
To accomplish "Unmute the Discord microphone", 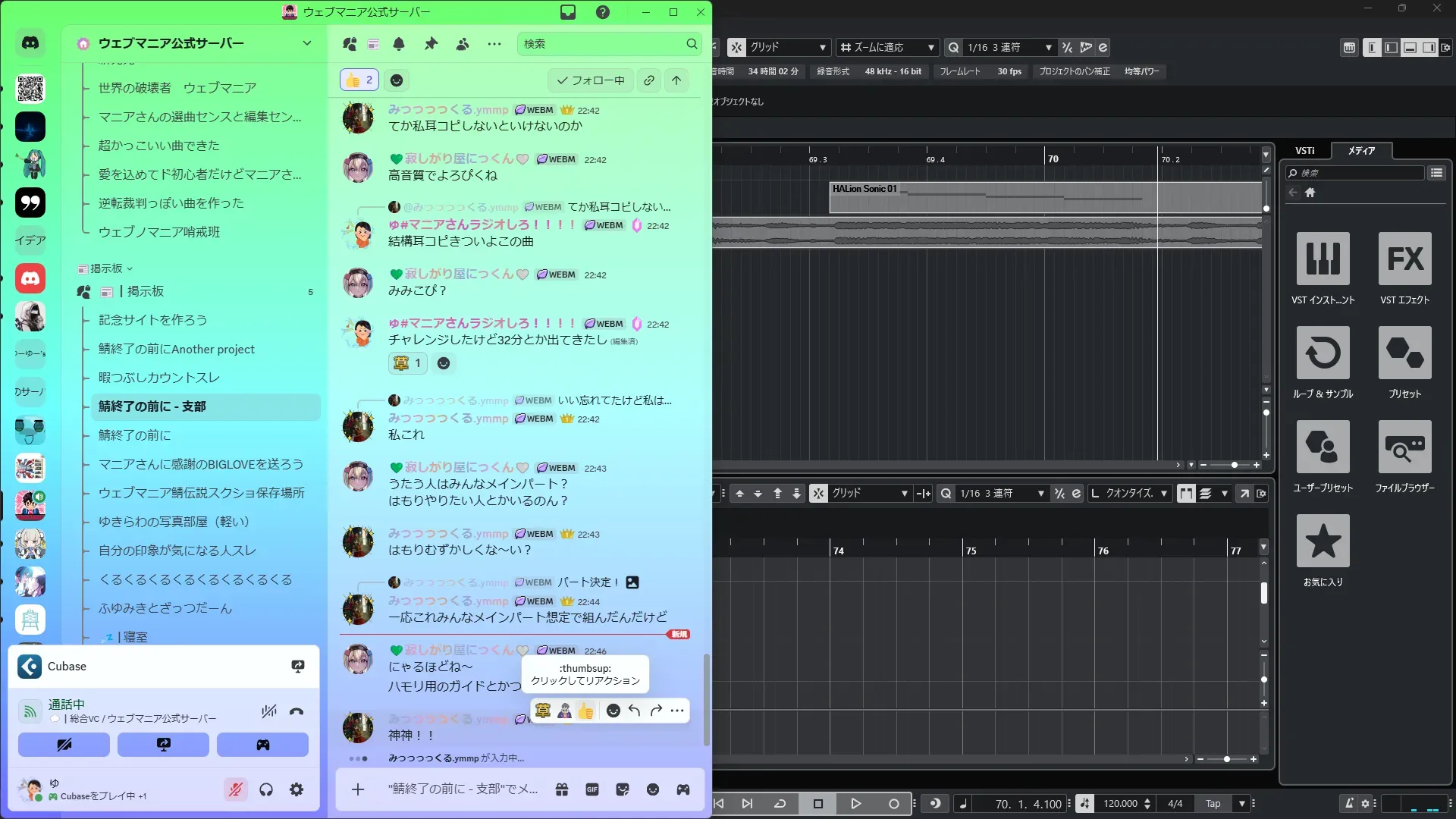I will [x=236, y=789].
